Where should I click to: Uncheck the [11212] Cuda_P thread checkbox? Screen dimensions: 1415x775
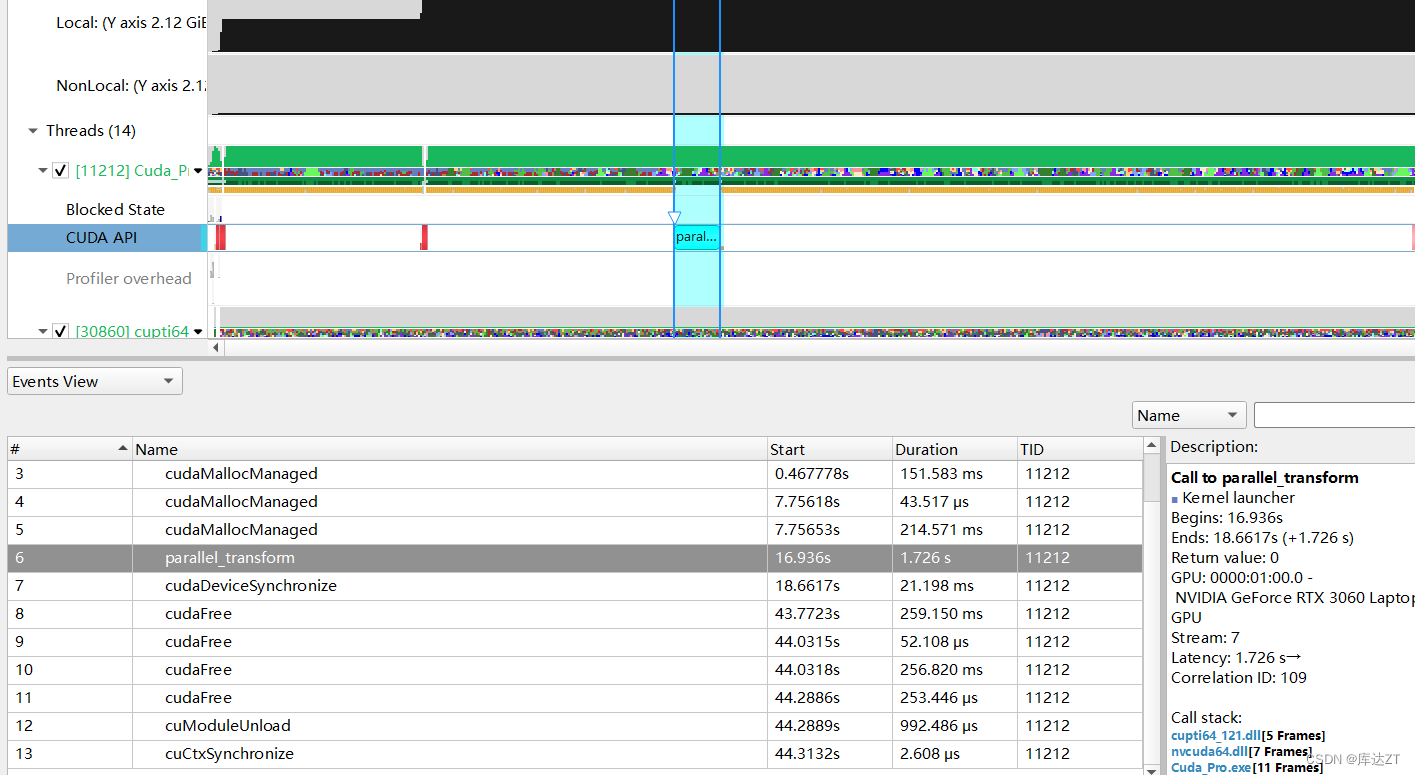tap(60, 171)
